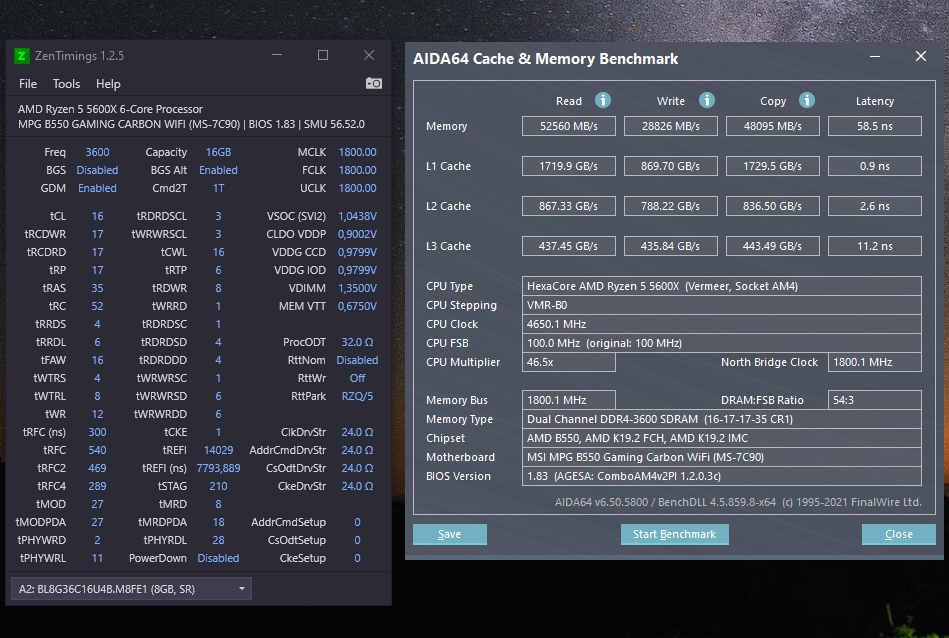Click the BIOS Version 1.83 AGESA field
This screenshot has height=638, width=949.
[721, 476]
